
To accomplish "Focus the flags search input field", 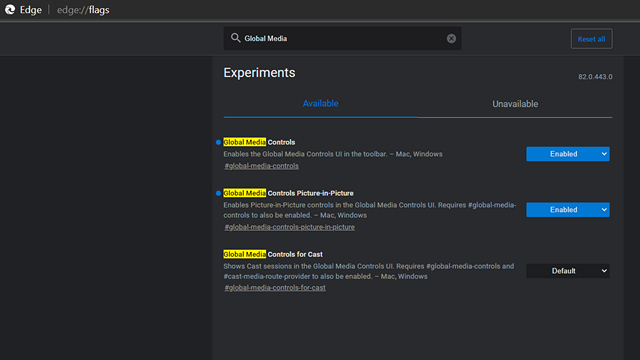I will (x=342, y=38).
